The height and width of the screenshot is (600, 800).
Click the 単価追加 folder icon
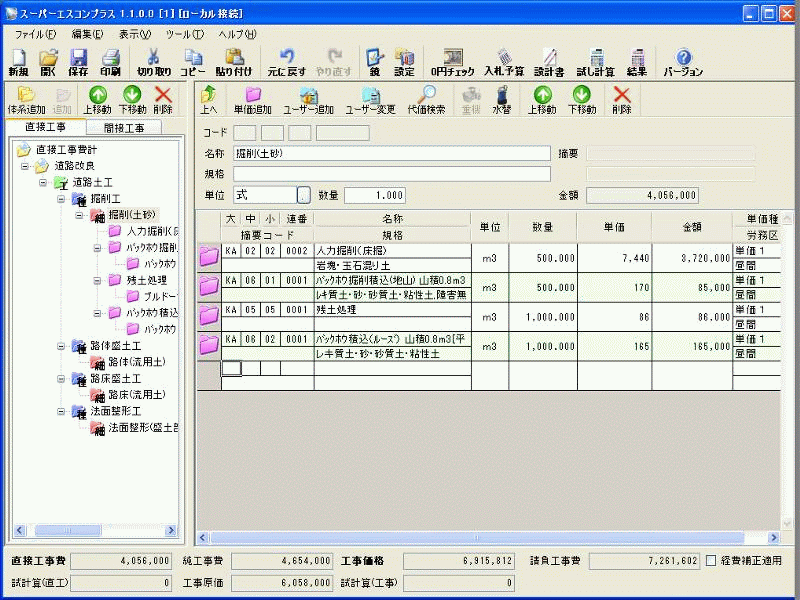click(253, 100)
